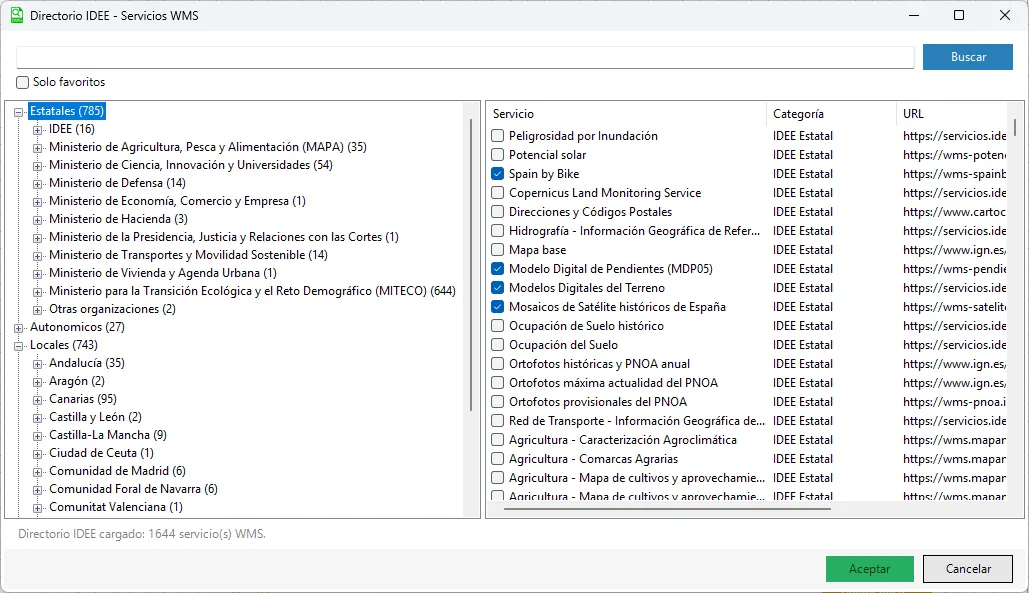Check the Mapa base service
This screenshot has height=593, width=1029.
497,250
